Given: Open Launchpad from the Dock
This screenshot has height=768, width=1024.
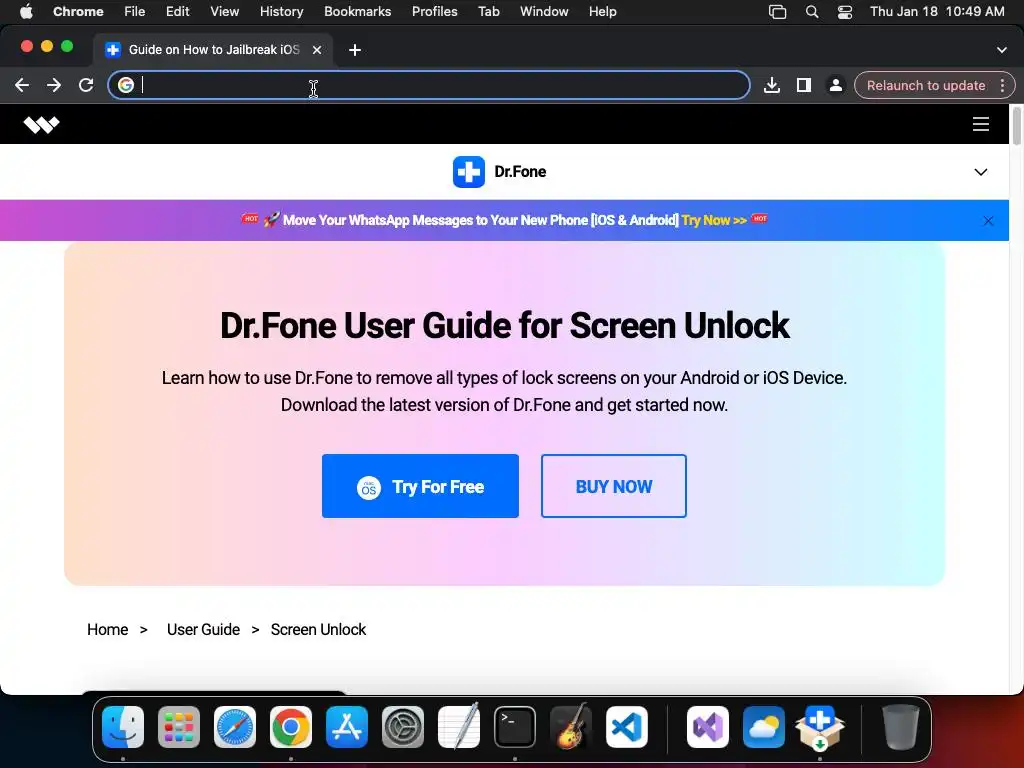Looking at the screenshot, I should (x=178, y=727).
